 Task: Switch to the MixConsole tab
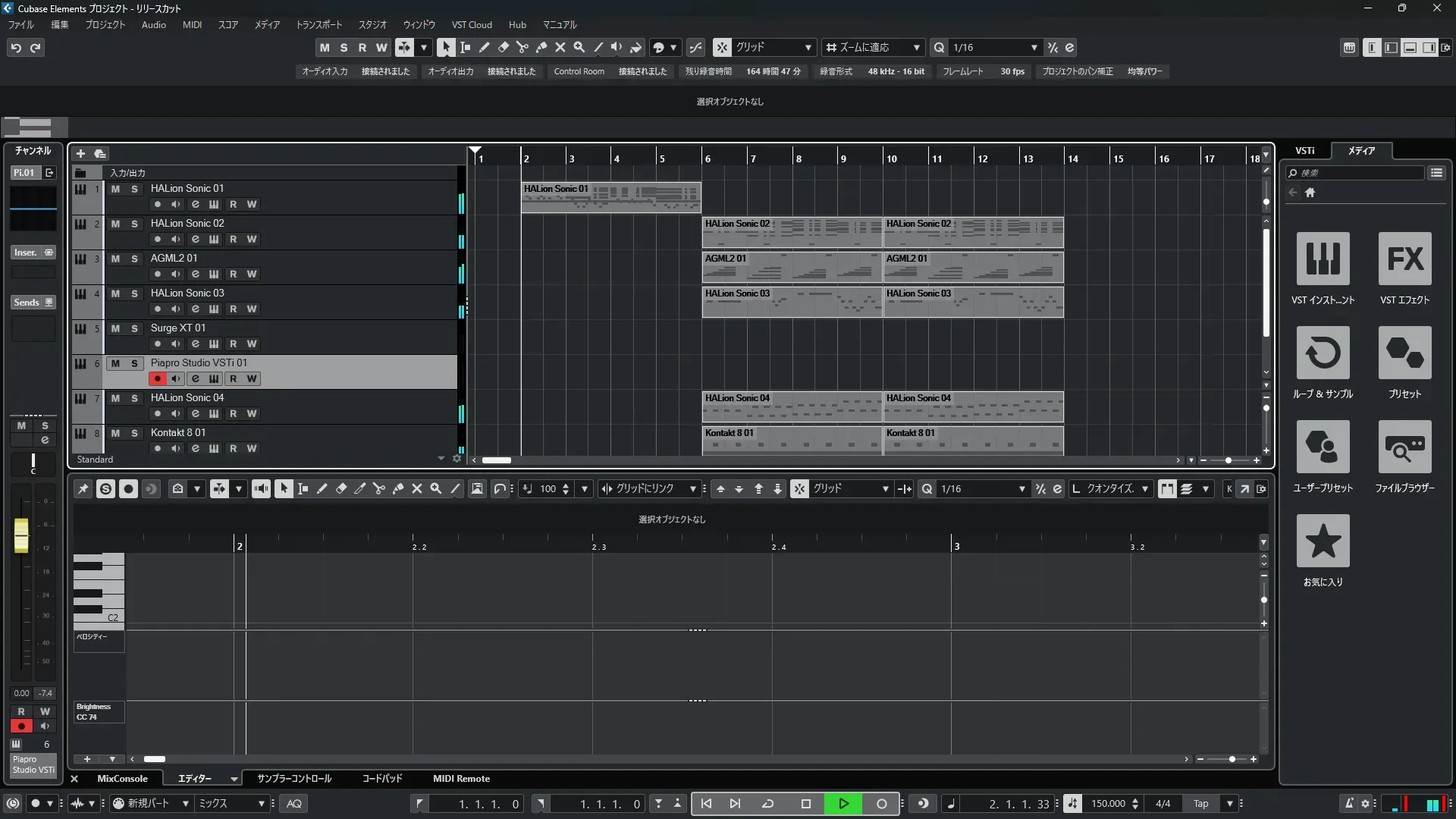pyautogui.click(x=122, y=779)
